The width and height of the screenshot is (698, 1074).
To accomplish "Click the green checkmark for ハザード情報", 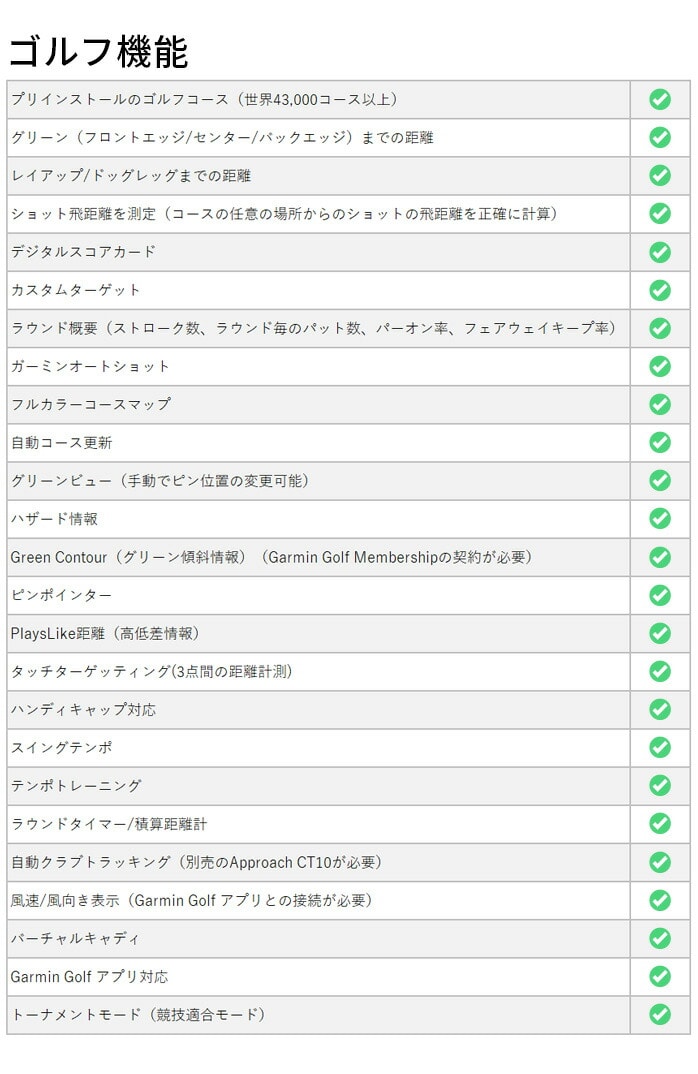I will coord(660,519).
